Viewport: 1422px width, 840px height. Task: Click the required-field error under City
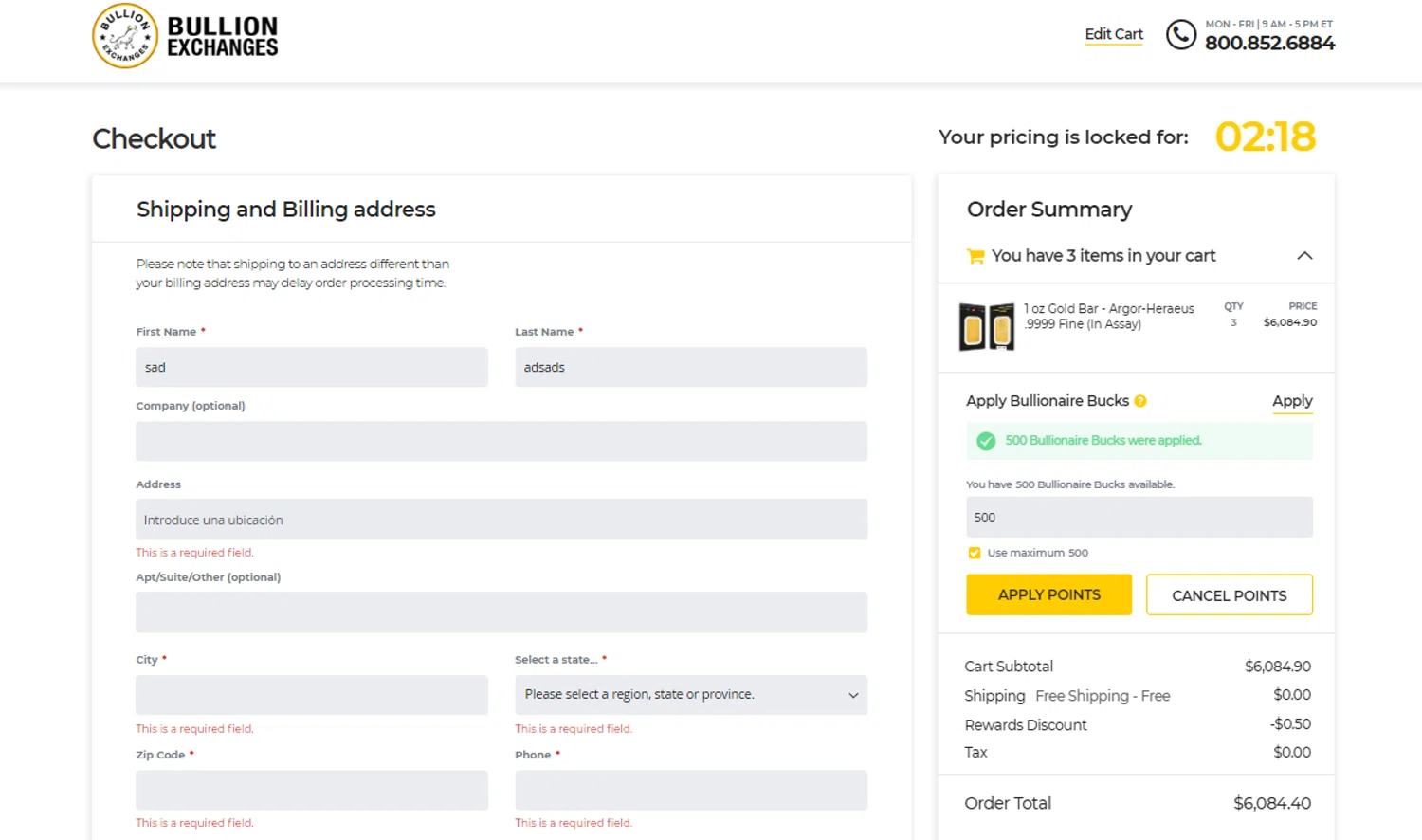pyautogui.click(x=194, y=729)
